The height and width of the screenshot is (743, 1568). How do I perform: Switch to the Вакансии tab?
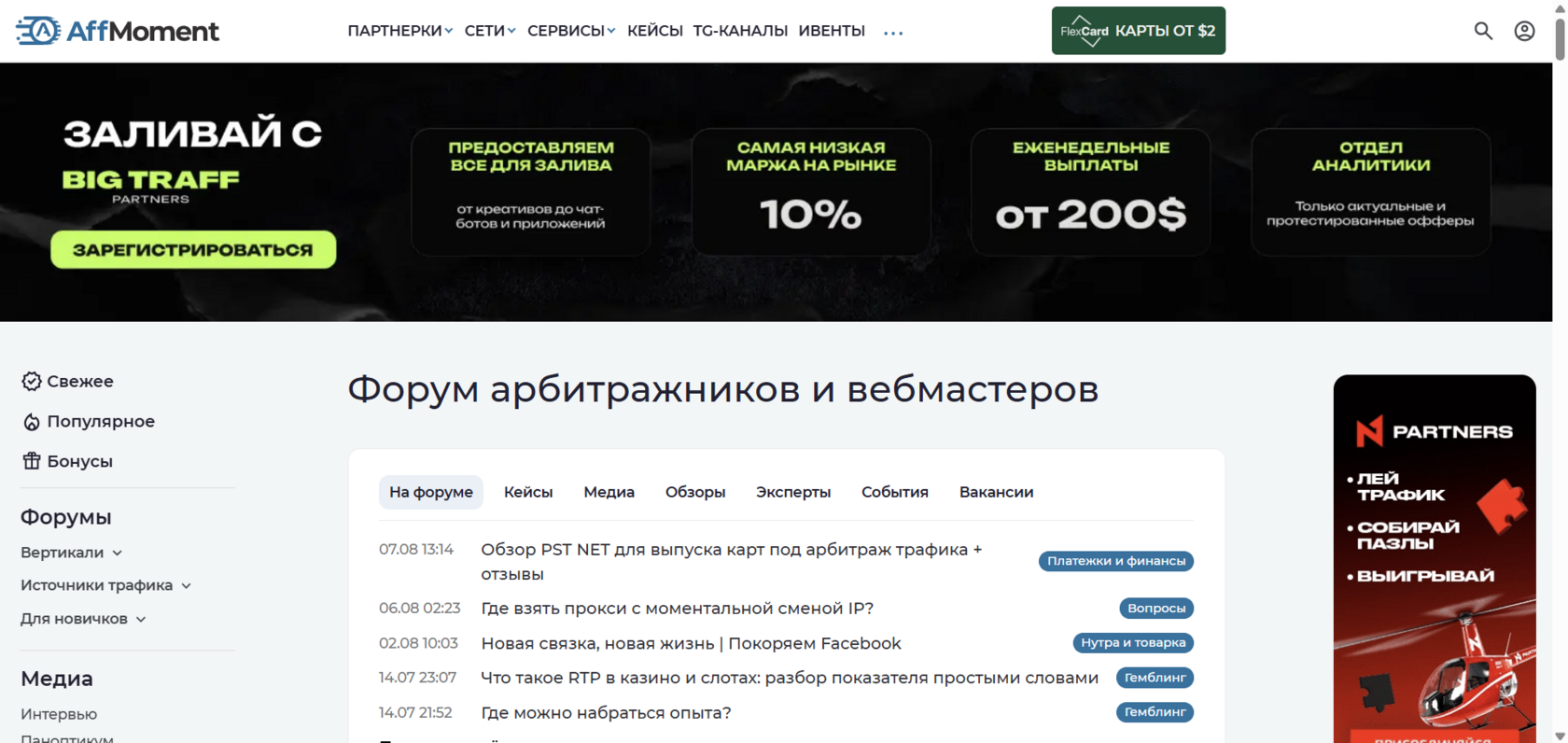click(x=996, y=492)
